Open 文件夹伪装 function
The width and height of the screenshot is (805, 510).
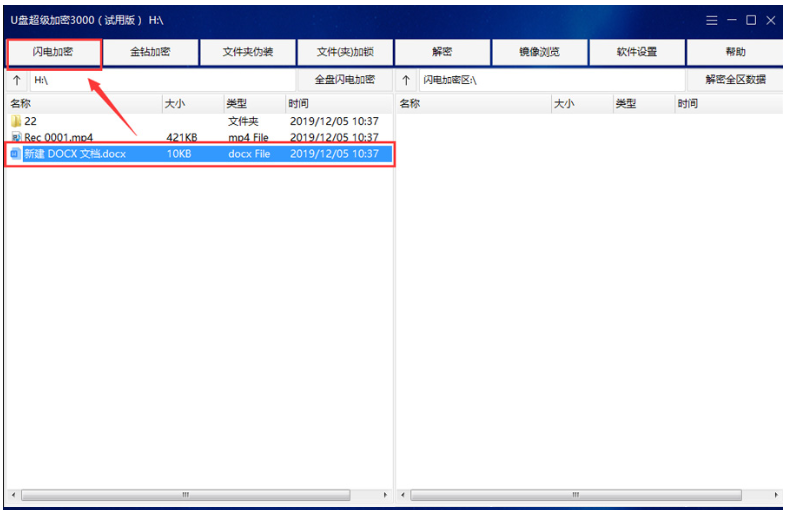[x=247, y=52]
